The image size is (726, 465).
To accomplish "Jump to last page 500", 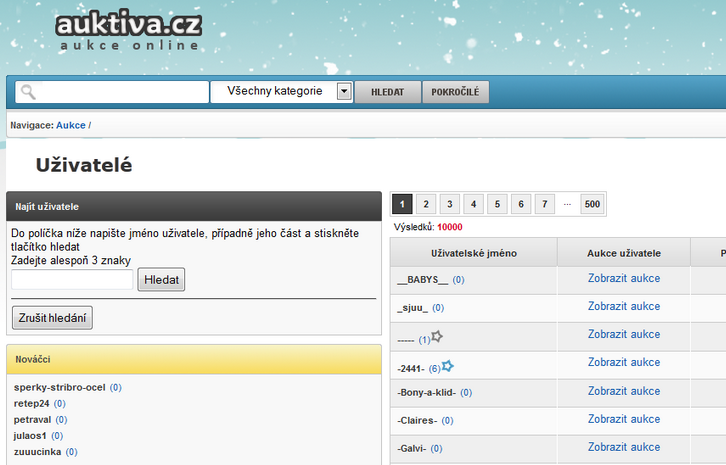I will pyautogui.click(x=592, y=204).
